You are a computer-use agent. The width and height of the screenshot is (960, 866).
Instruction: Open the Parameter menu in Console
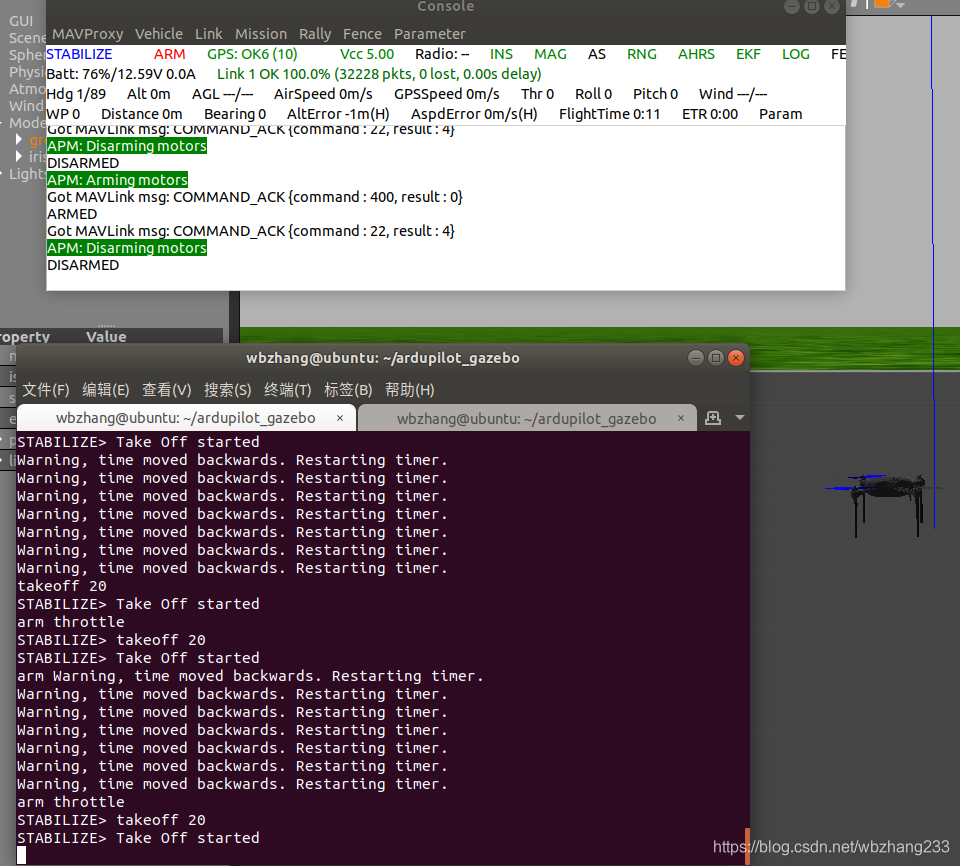click(429, 34)
